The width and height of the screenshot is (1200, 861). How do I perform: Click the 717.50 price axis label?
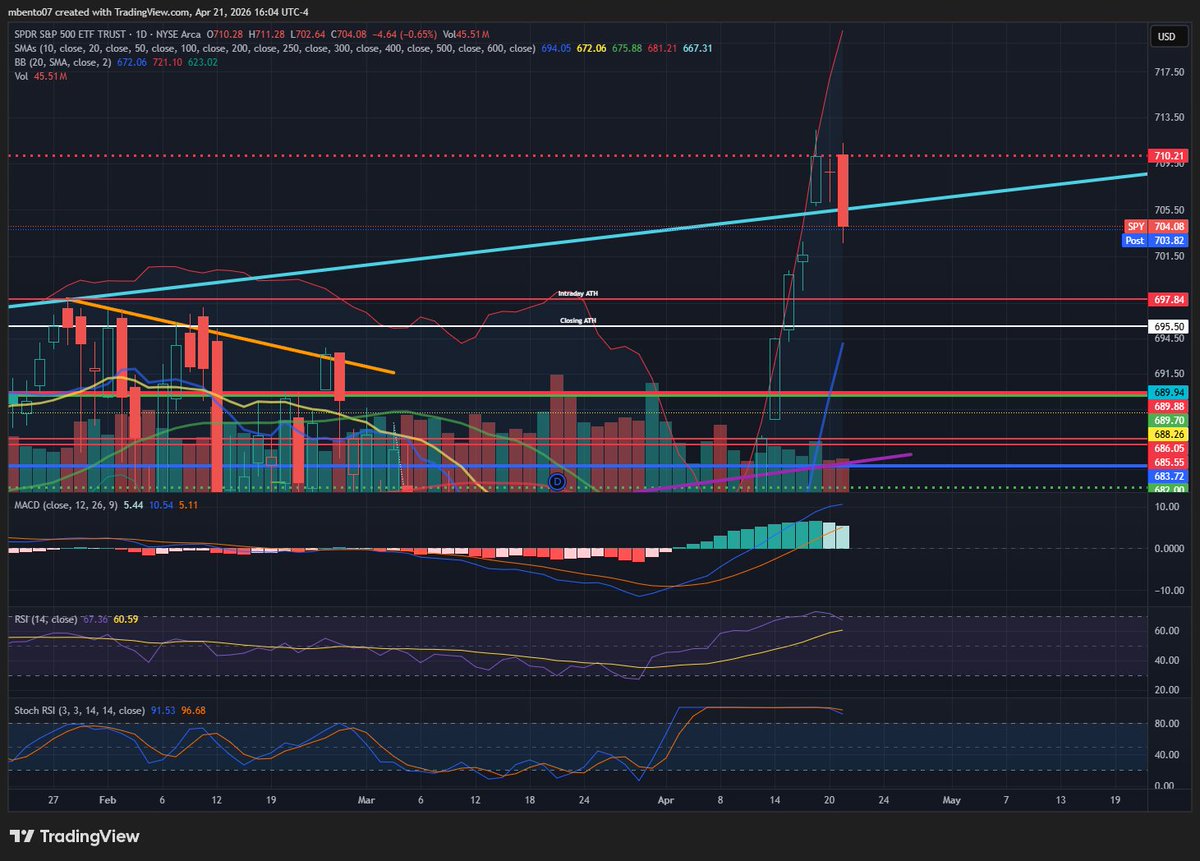pos(1169,73)
